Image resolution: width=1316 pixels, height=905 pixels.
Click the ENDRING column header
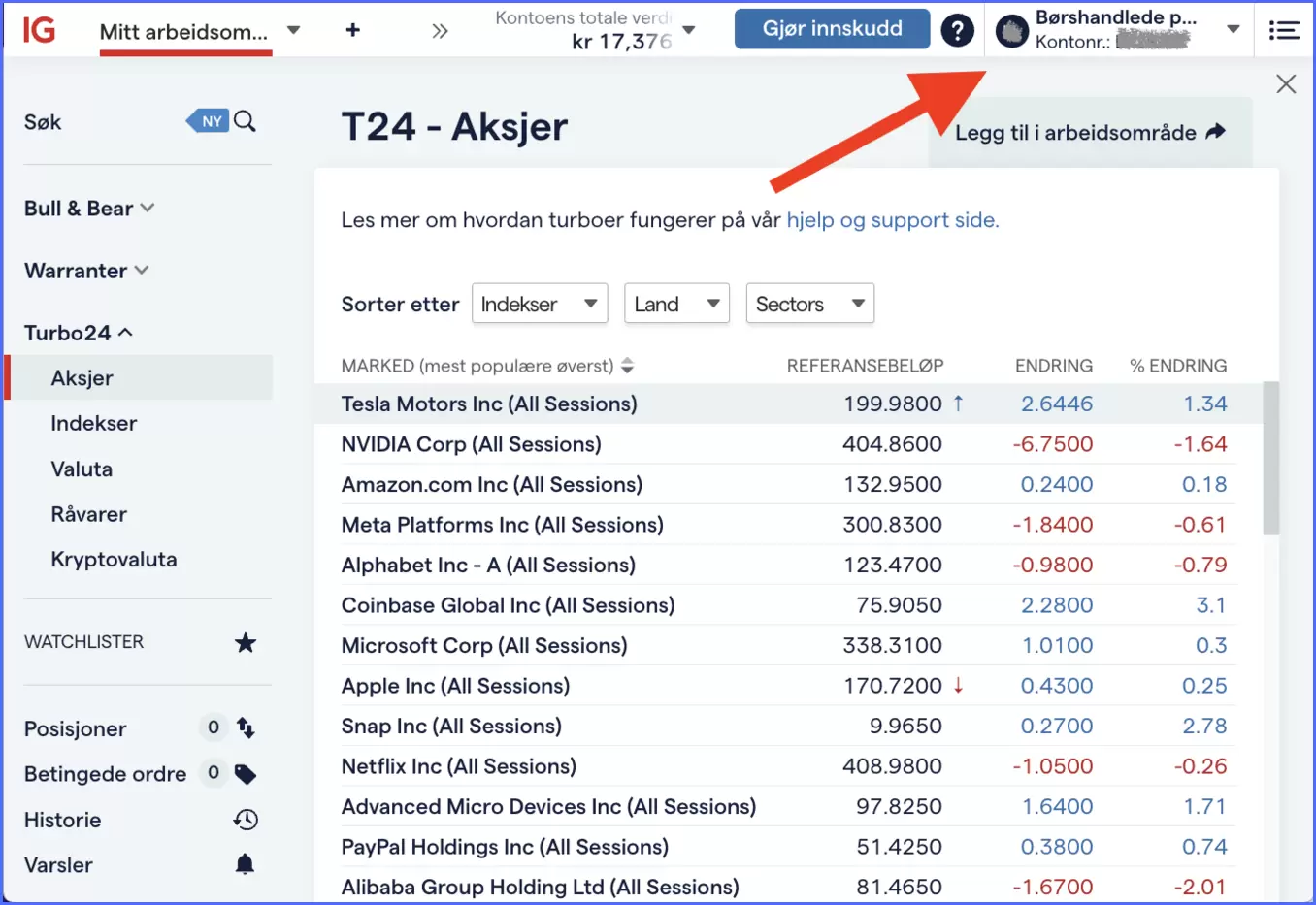(x=1054, y=366)
